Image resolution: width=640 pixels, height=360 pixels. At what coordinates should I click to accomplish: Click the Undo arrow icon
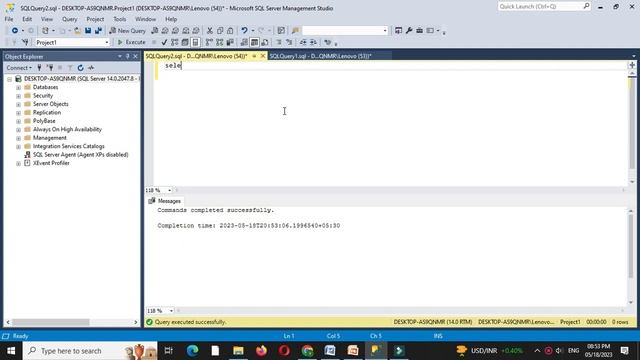[x=244, y=31]
